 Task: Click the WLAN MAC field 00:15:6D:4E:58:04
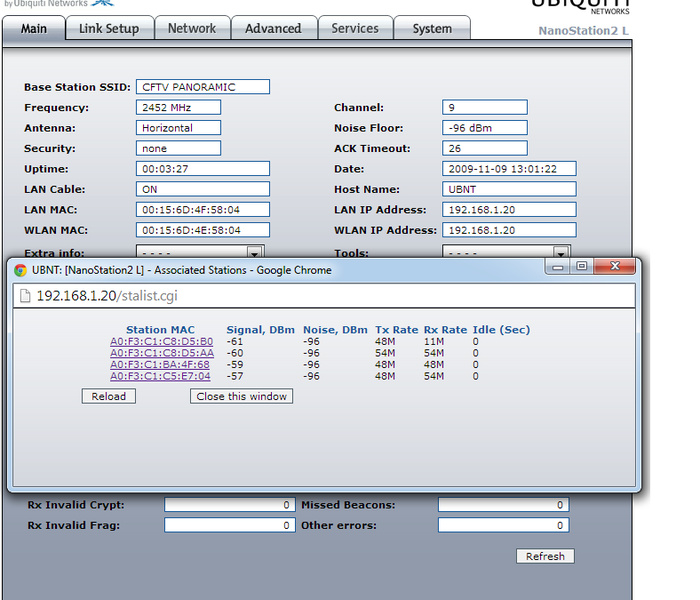pyautogui.click(x=203, y=230)
